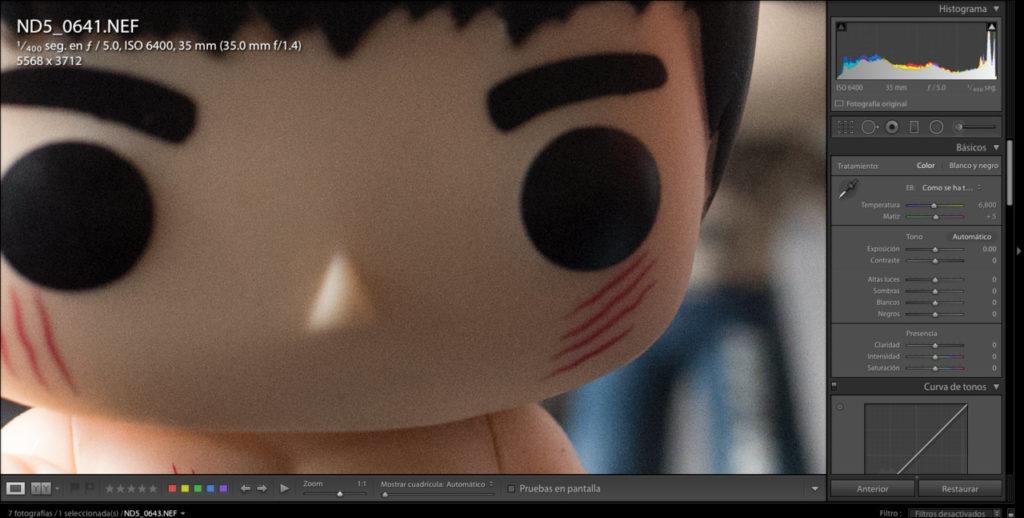Click the Blancos slider handle
The image size is (1024, 518).
[935, 303]
